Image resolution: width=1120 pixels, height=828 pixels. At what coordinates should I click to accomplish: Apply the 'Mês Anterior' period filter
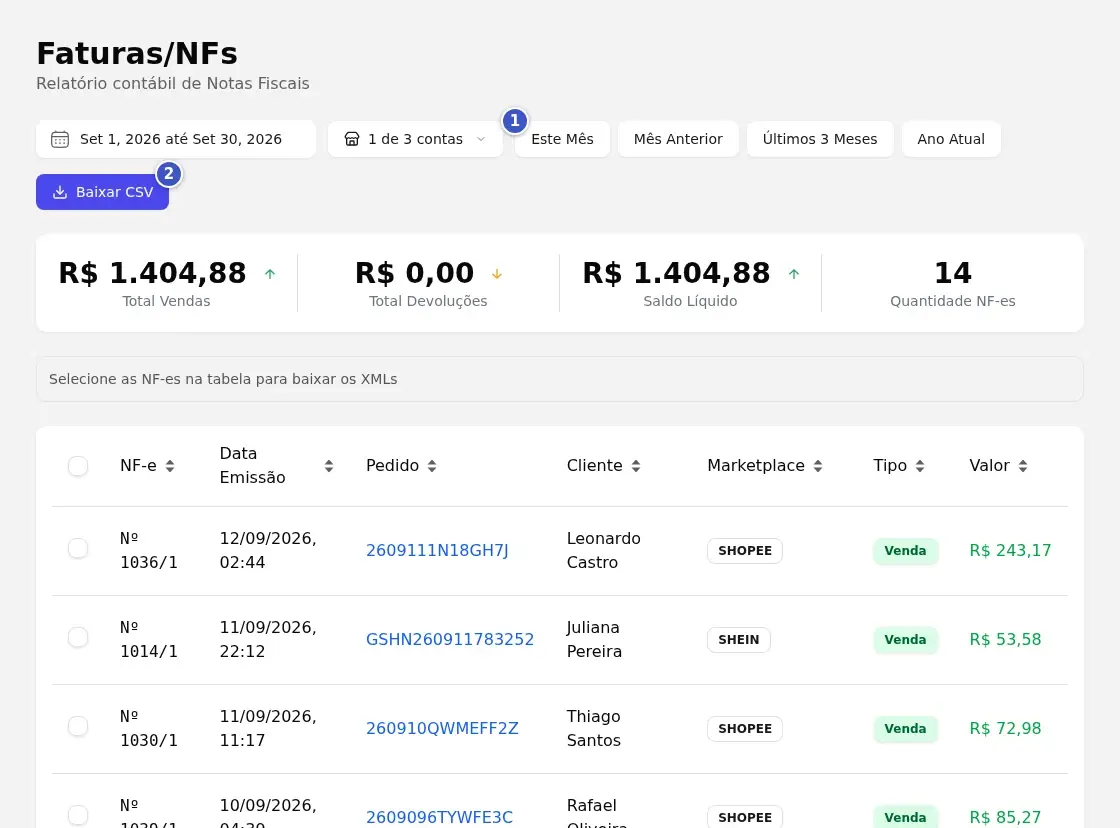click(x=678, y=139)
